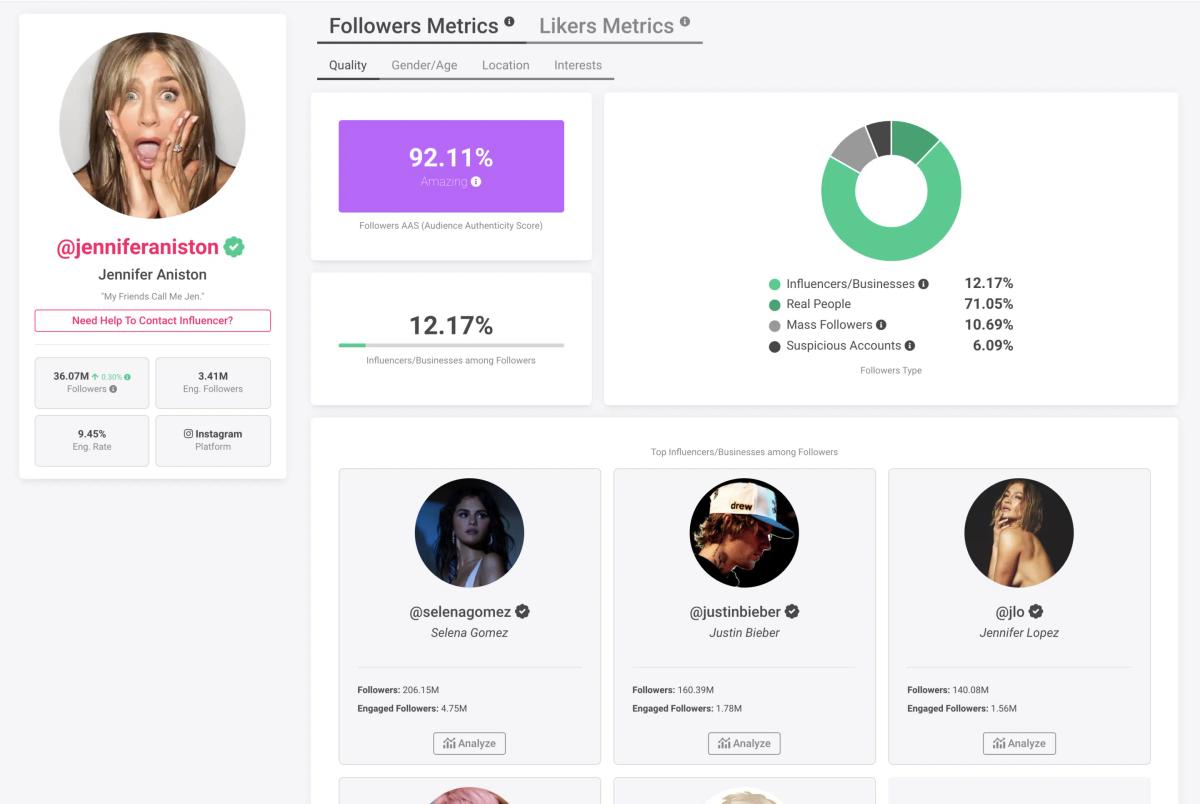Viewport: 1200px width, 804px height.
Task: Click the 10.69% Mass Followers value
Action: [x=988, y=325]
